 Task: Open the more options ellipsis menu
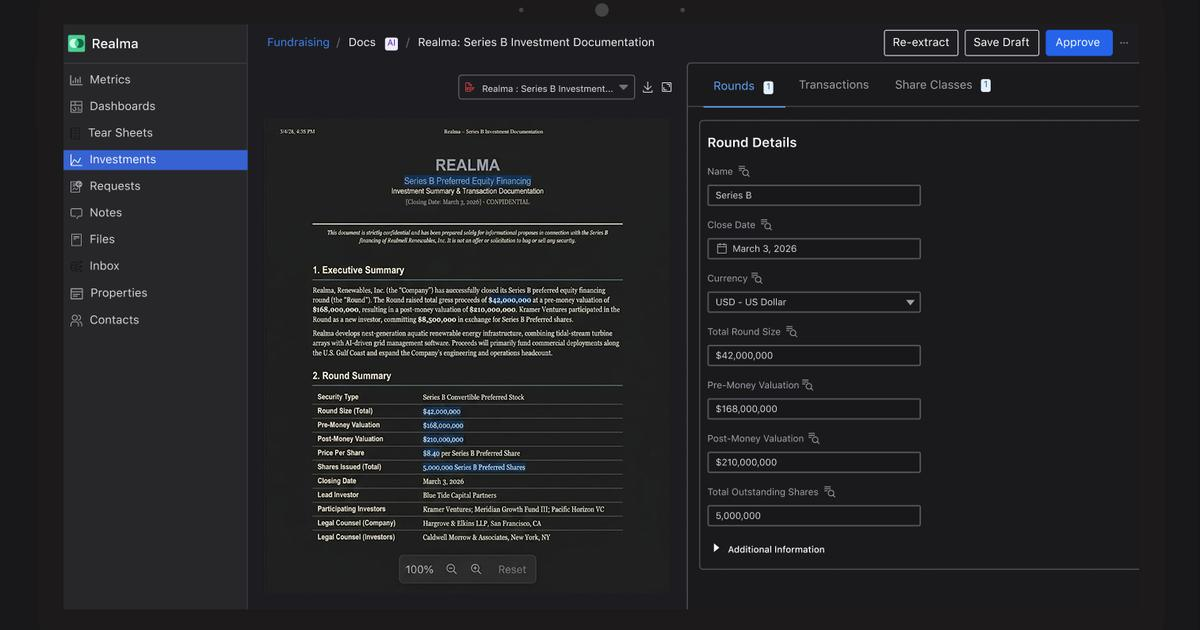[x=1124, y=43]
